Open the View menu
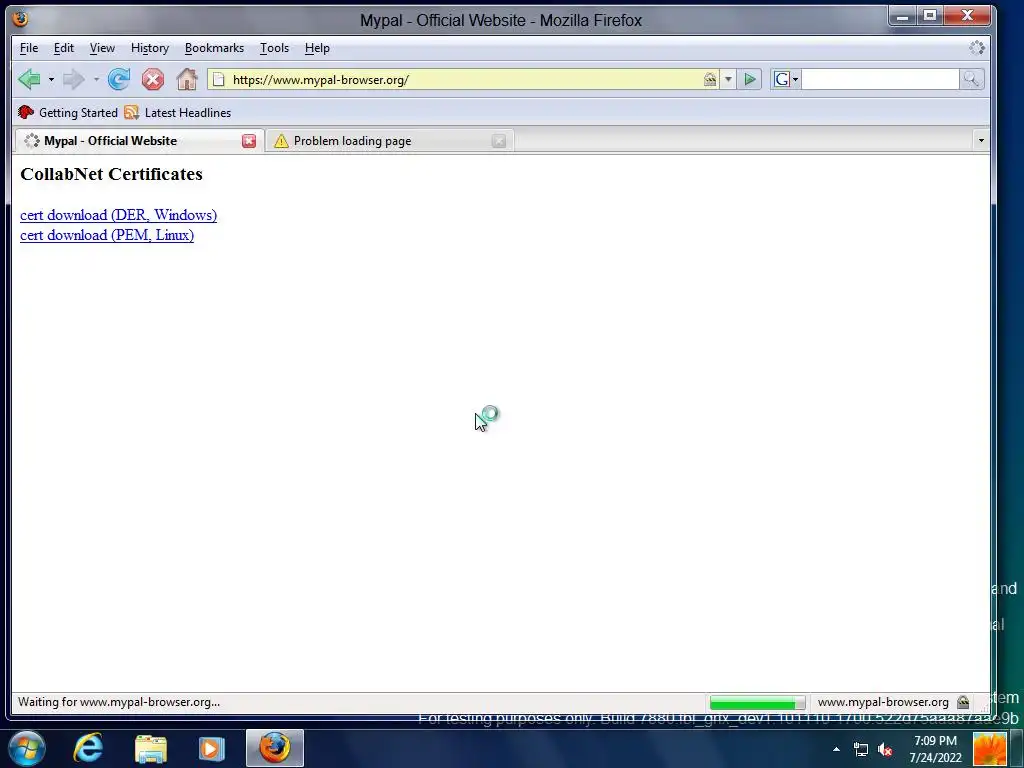1024x768 pixels. 102,48
